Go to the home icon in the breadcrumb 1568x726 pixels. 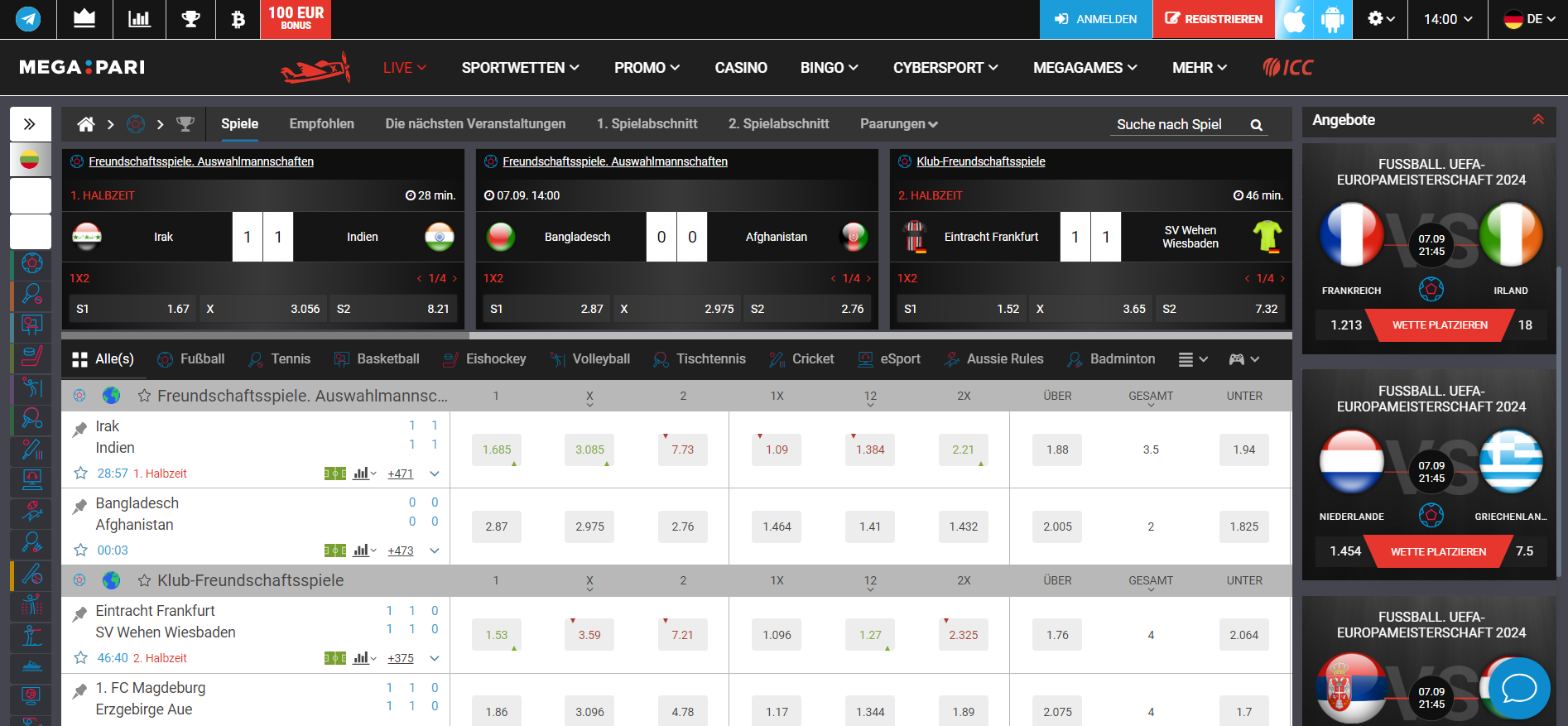point(86,124)
